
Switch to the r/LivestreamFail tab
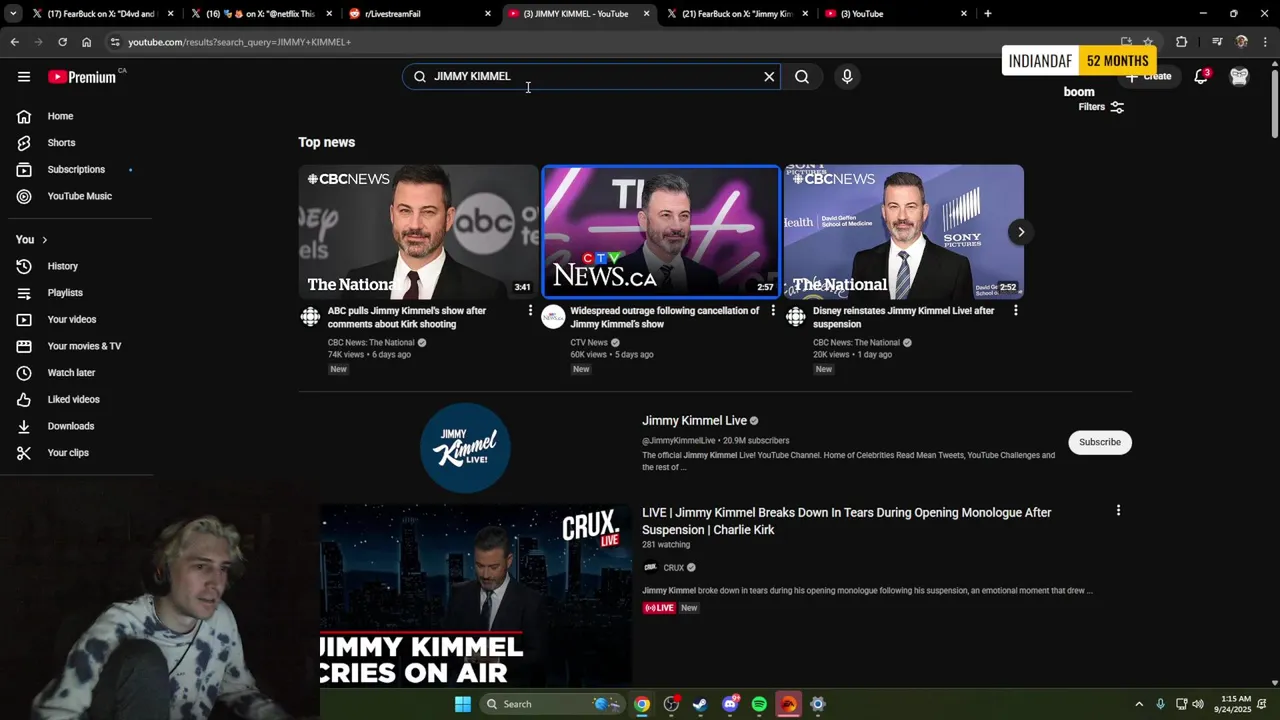[x=420, y=14]
